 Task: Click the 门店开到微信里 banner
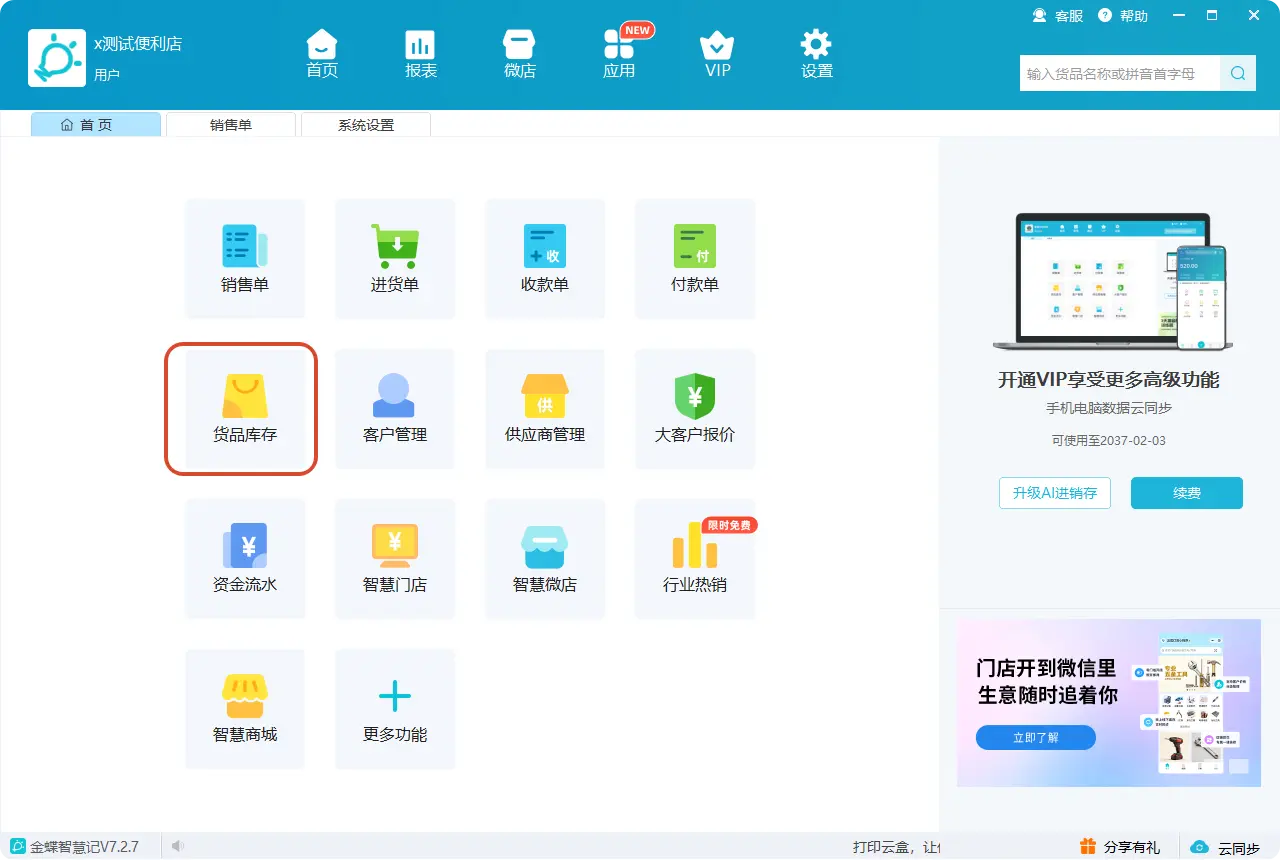pyautogui.click(x=1109, y=703)
